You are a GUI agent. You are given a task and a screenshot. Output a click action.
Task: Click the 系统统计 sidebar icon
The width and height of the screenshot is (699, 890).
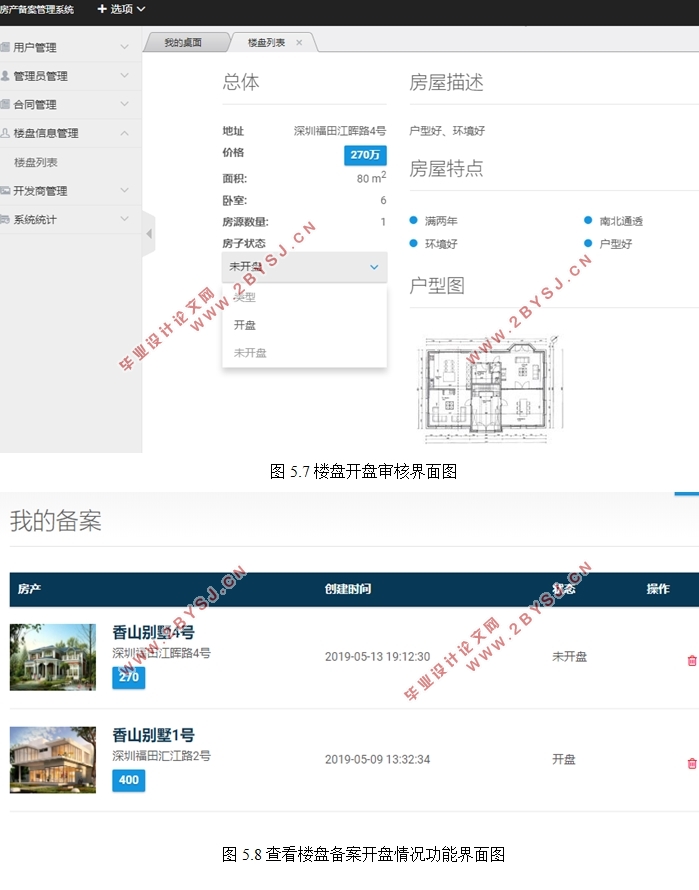(x=5, y=219)
